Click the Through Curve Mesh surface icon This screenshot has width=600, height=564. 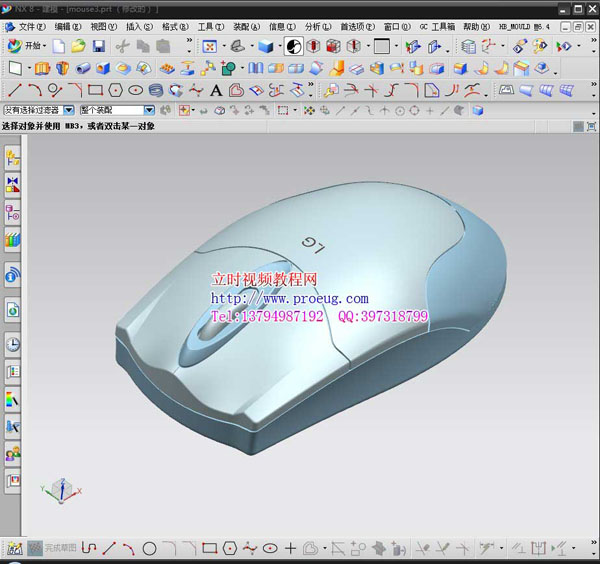pyautogui.click(x=566, y=91)
